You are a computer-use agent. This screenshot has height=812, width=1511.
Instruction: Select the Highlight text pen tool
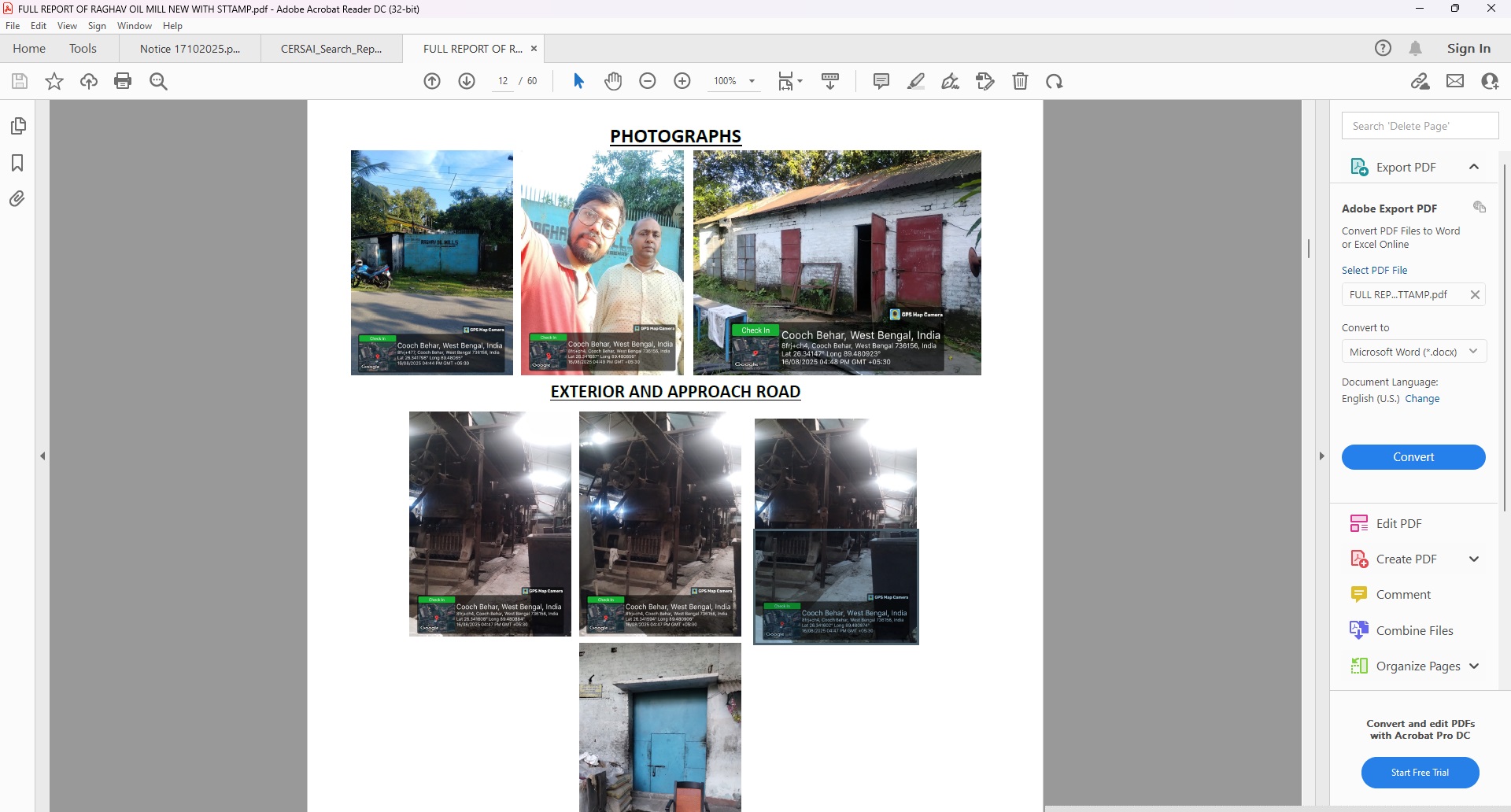coord(916,81)
